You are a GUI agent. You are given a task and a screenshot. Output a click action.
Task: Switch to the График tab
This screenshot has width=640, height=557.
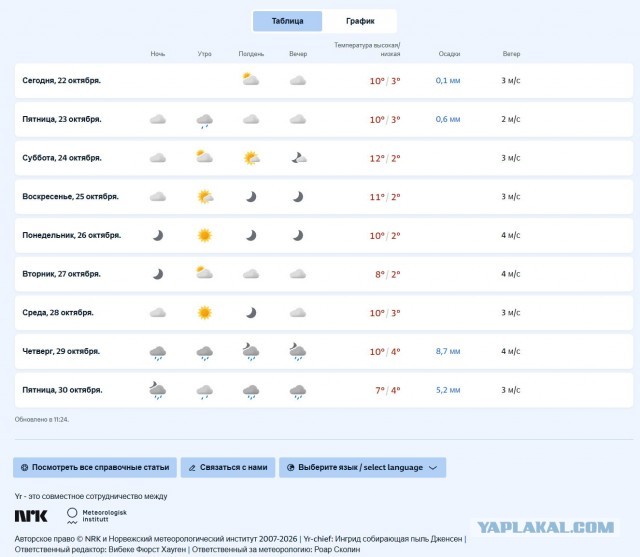(x=360, y=21)
